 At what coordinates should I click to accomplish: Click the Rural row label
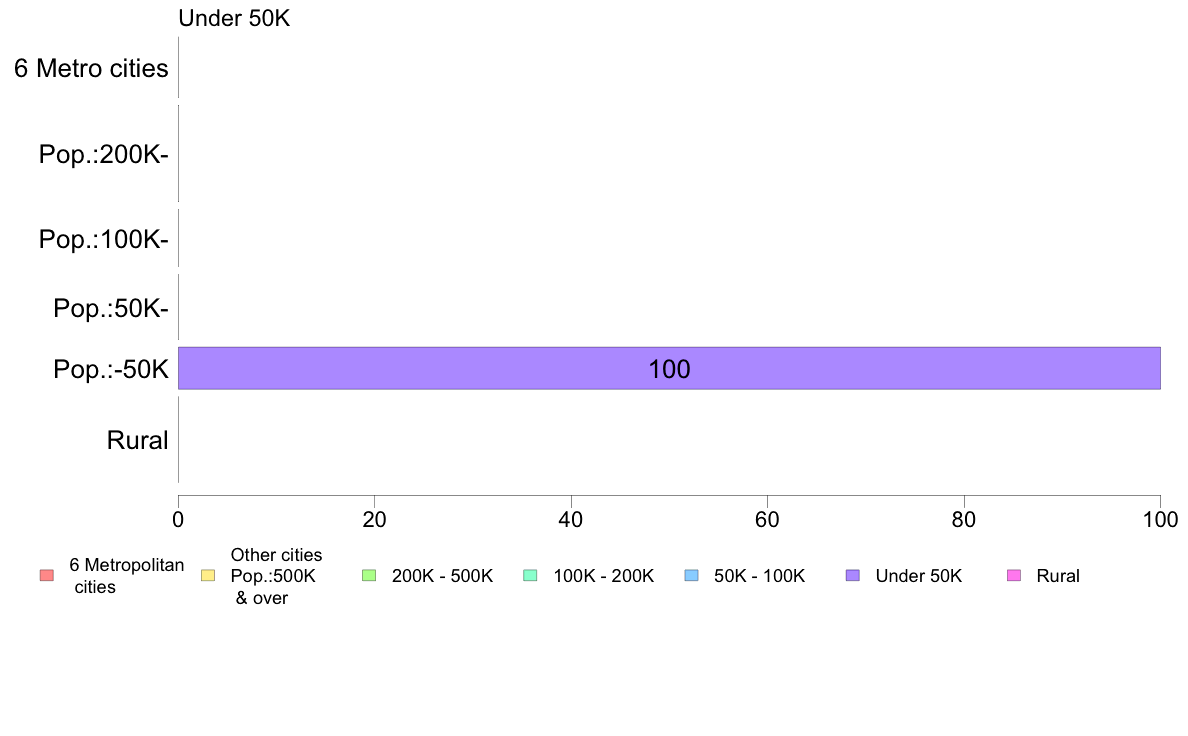coord(137,440)
